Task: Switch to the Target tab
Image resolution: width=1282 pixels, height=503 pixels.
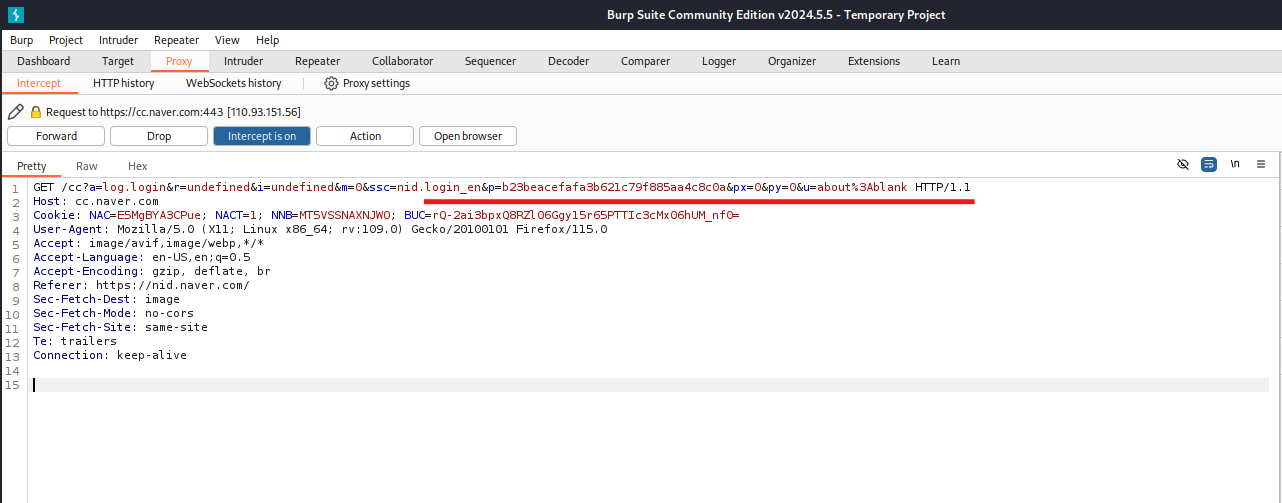Action: (118, 61)
